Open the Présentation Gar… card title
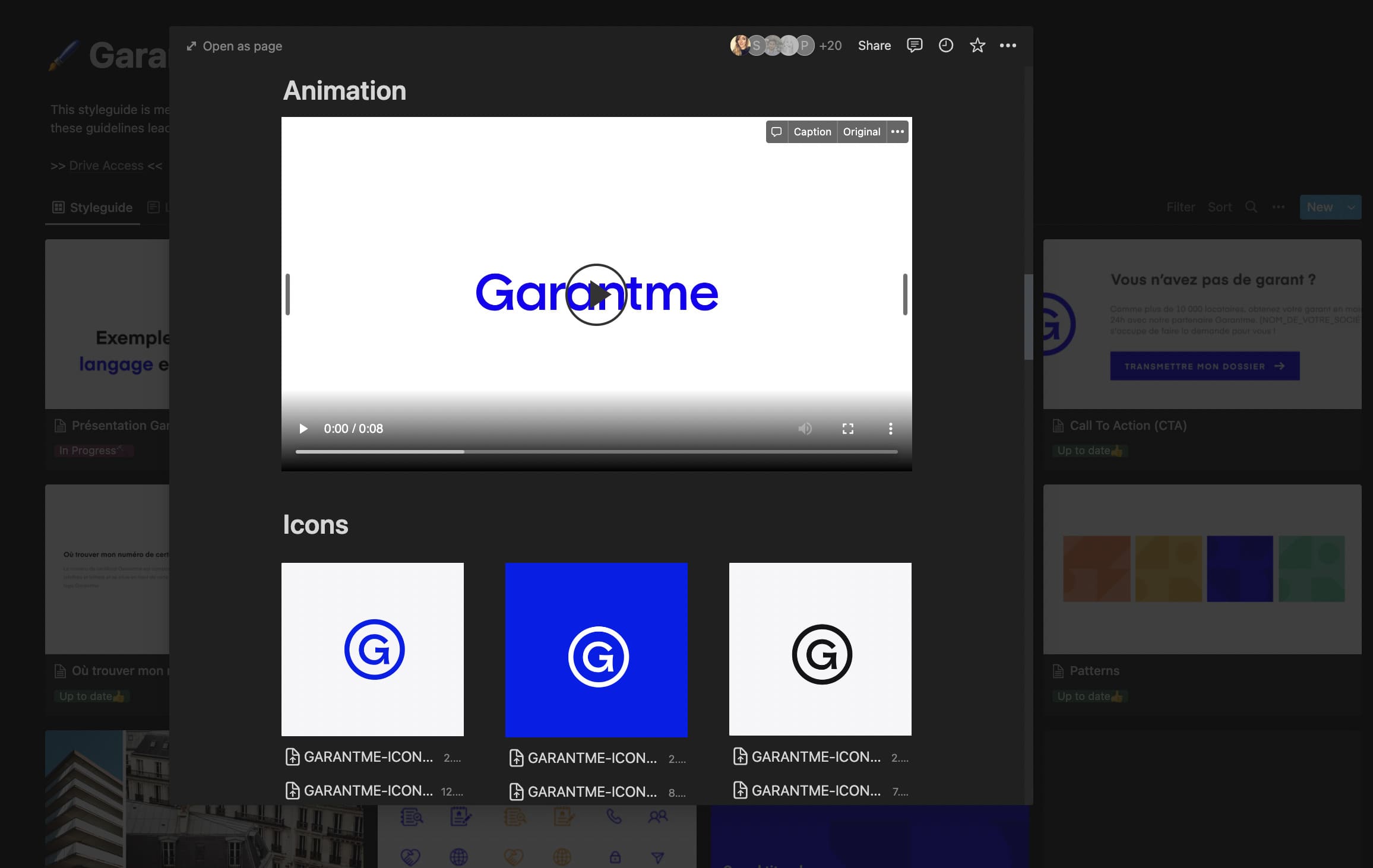The width and height of the screenshot is (1373, 868). (x=121, y=426)
